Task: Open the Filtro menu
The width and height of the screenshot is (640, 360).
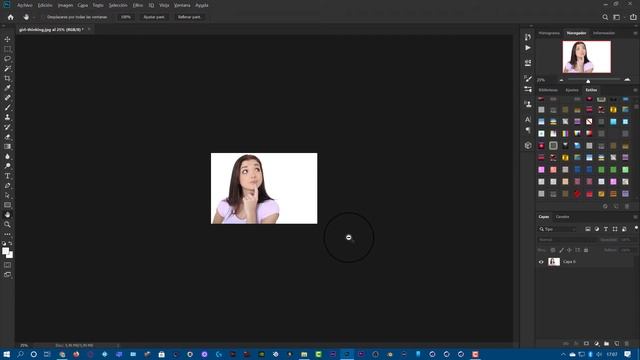Action: 138,5
